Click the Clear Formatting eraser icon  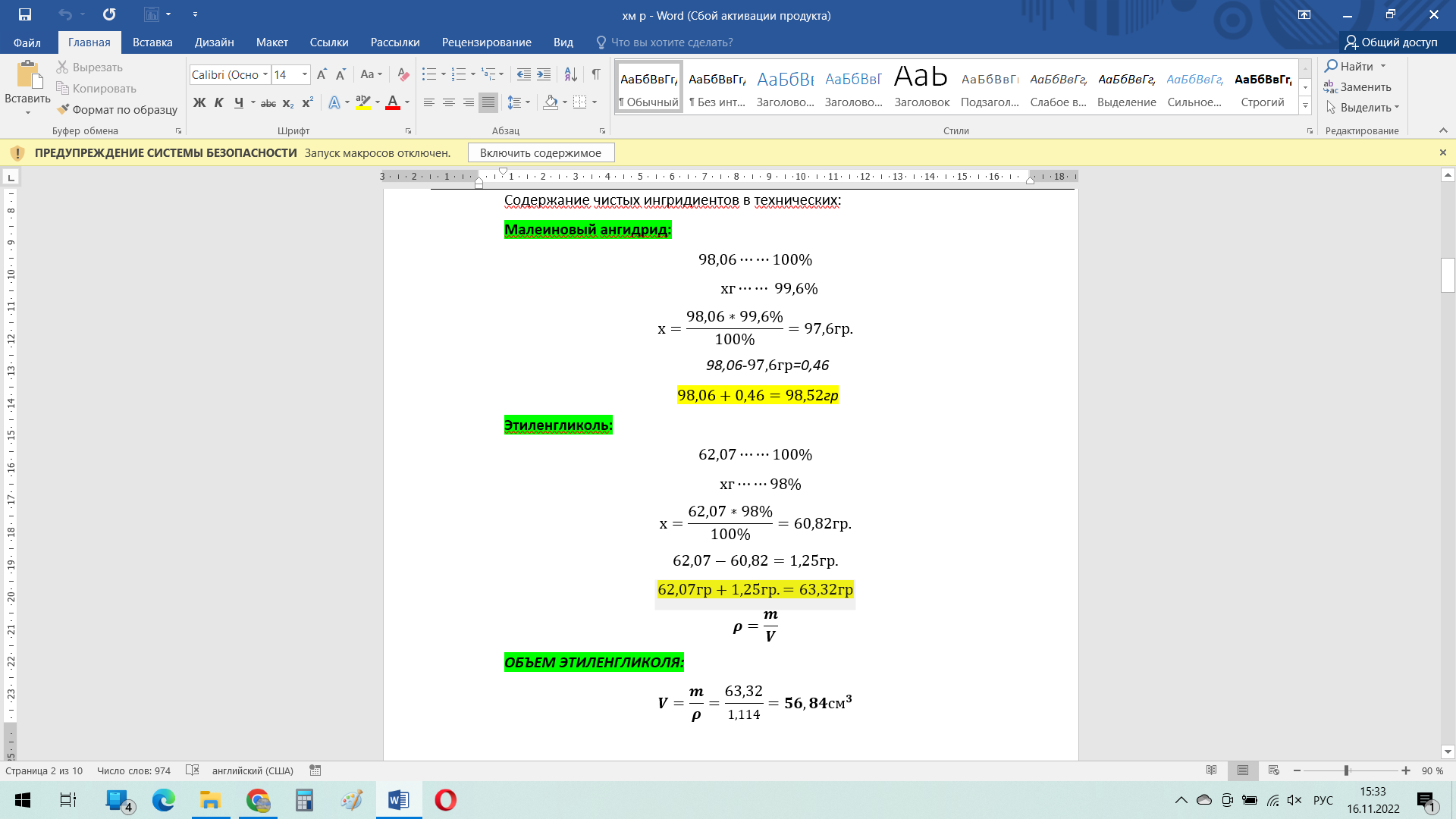403,74
